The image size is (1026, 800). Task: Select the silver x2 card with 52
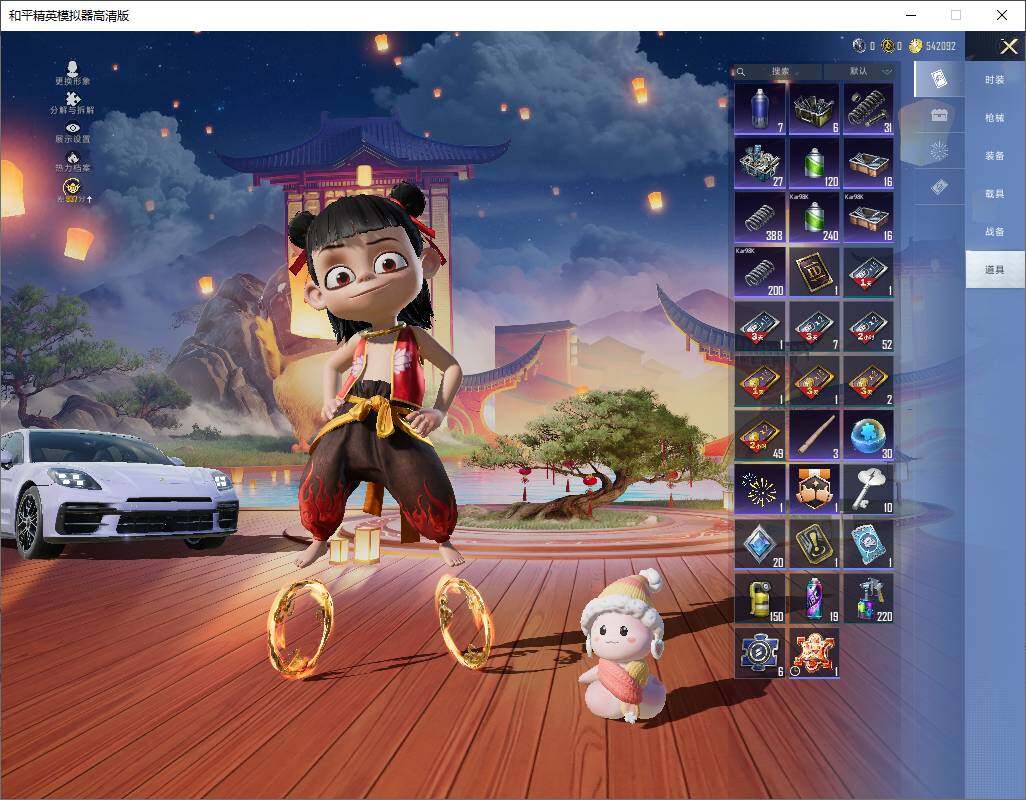[x=868, y=326]
